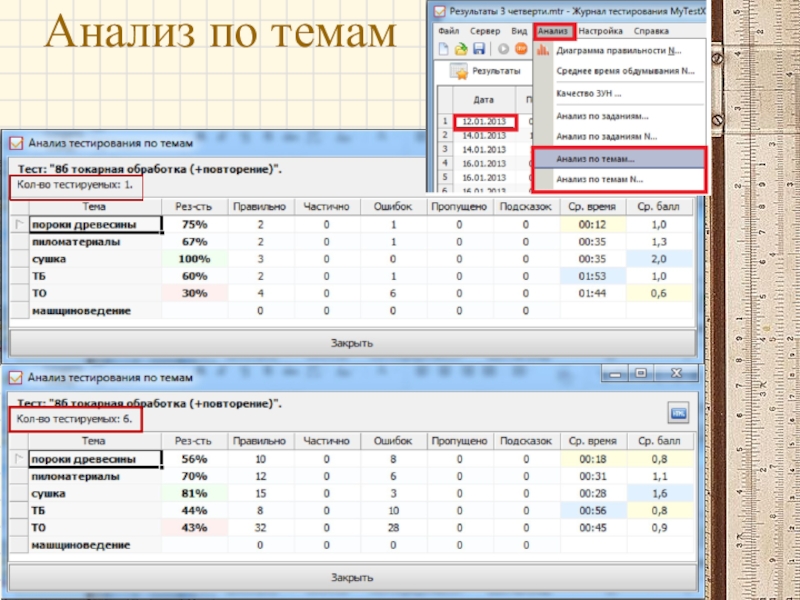Click the Результаты star table icon
This screenshot has height=600, width=800.
tap(460, 72)
